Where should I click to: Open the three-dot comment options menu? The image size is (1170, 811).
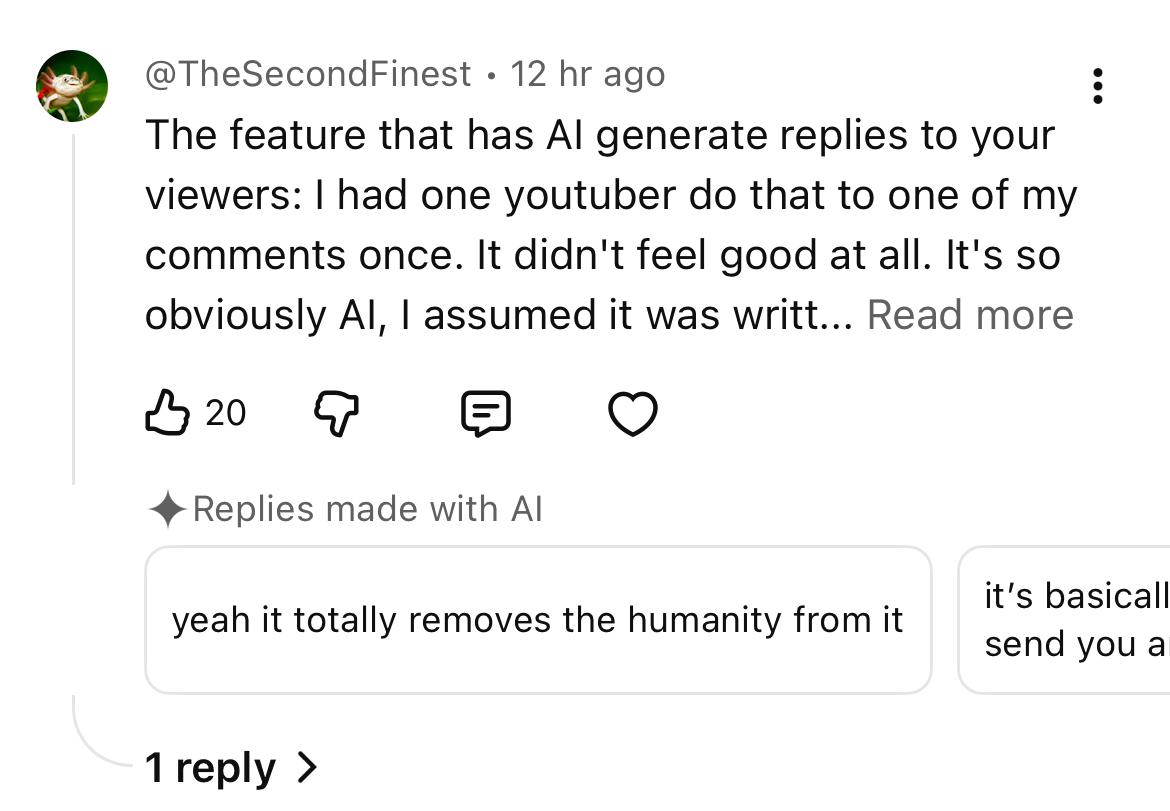click(x=1098, y=87)
